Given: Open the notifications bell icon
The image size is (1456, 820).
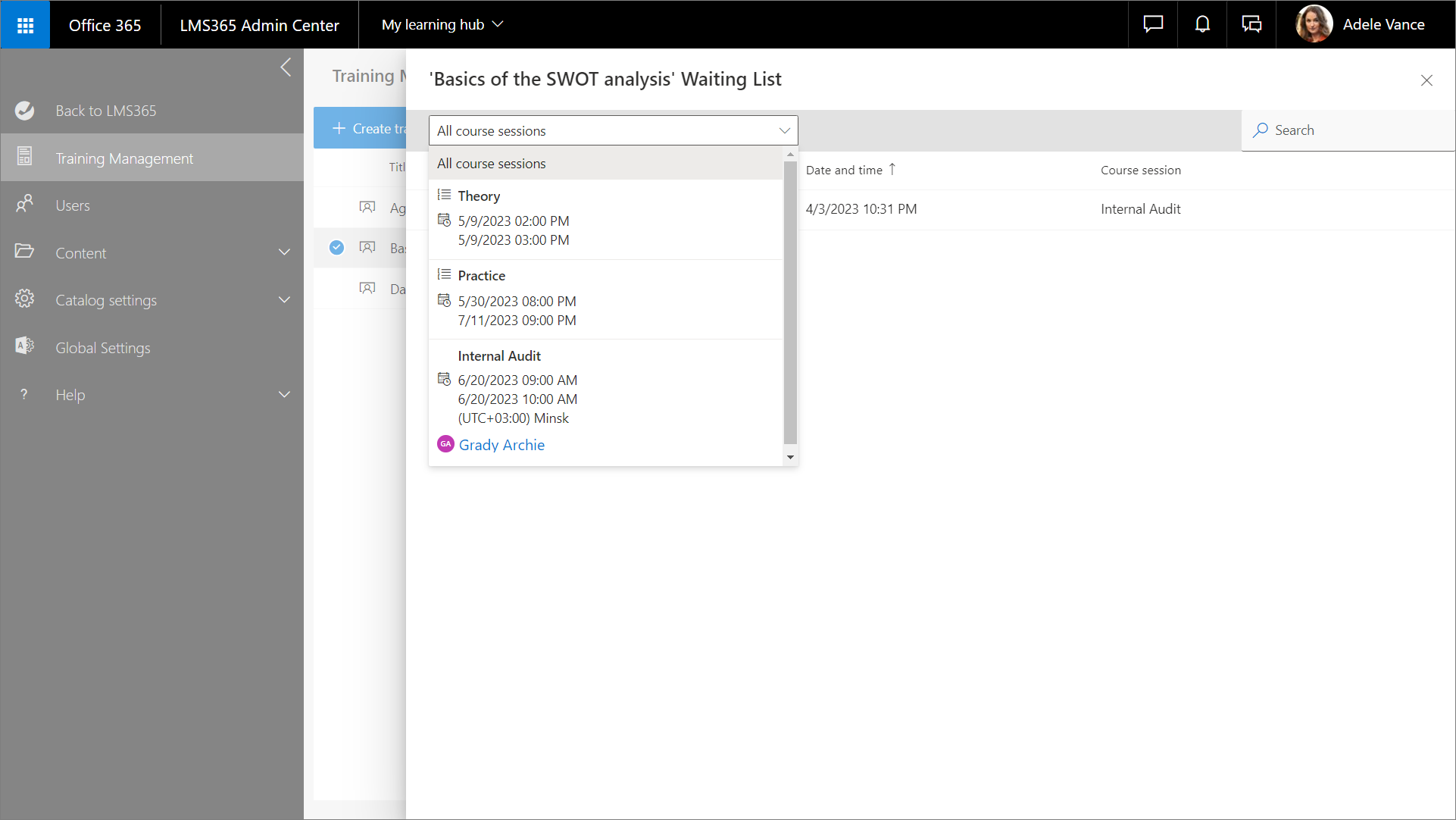Looking at the screenshot, I should (1202, 24).
